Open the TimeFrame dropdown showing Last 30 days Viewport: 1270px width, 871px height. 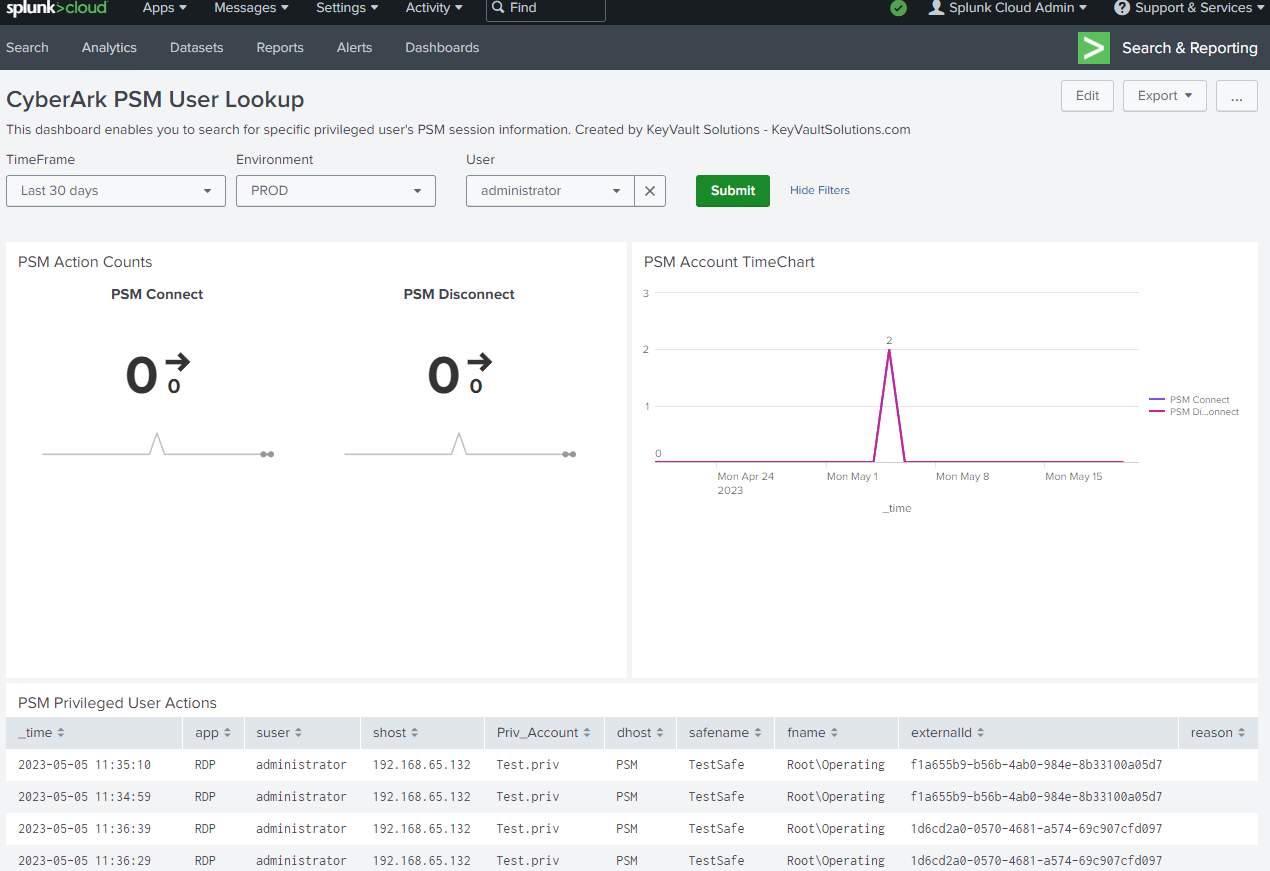(x=115, y=190)
